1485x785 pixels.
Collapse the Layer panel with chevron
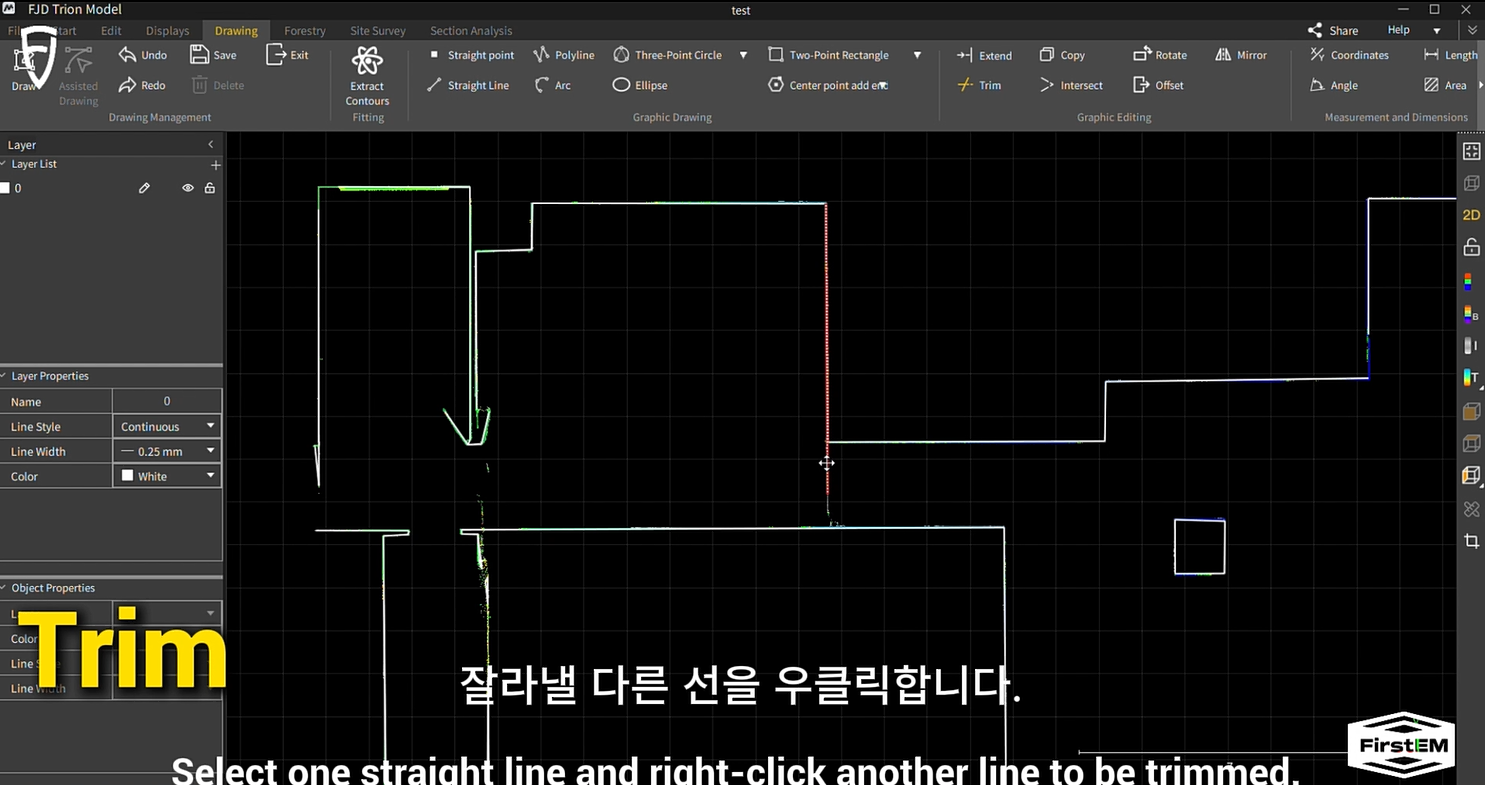210,145
